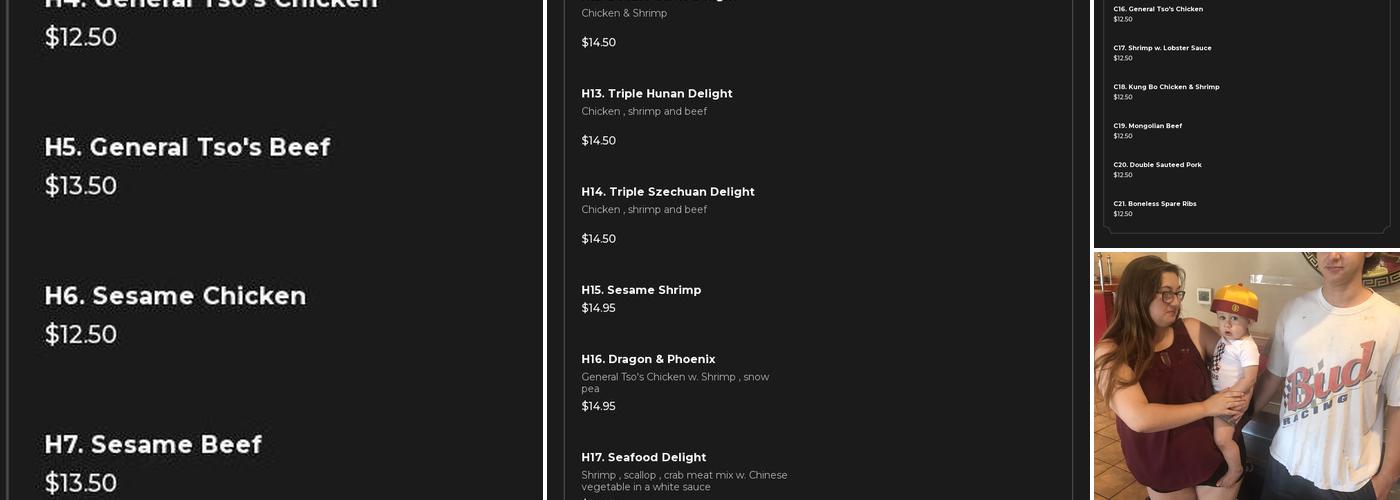Click Seafood Delight description about white sauce
The width and height of the screenshot is (1400, 500).
coord(684,481)
